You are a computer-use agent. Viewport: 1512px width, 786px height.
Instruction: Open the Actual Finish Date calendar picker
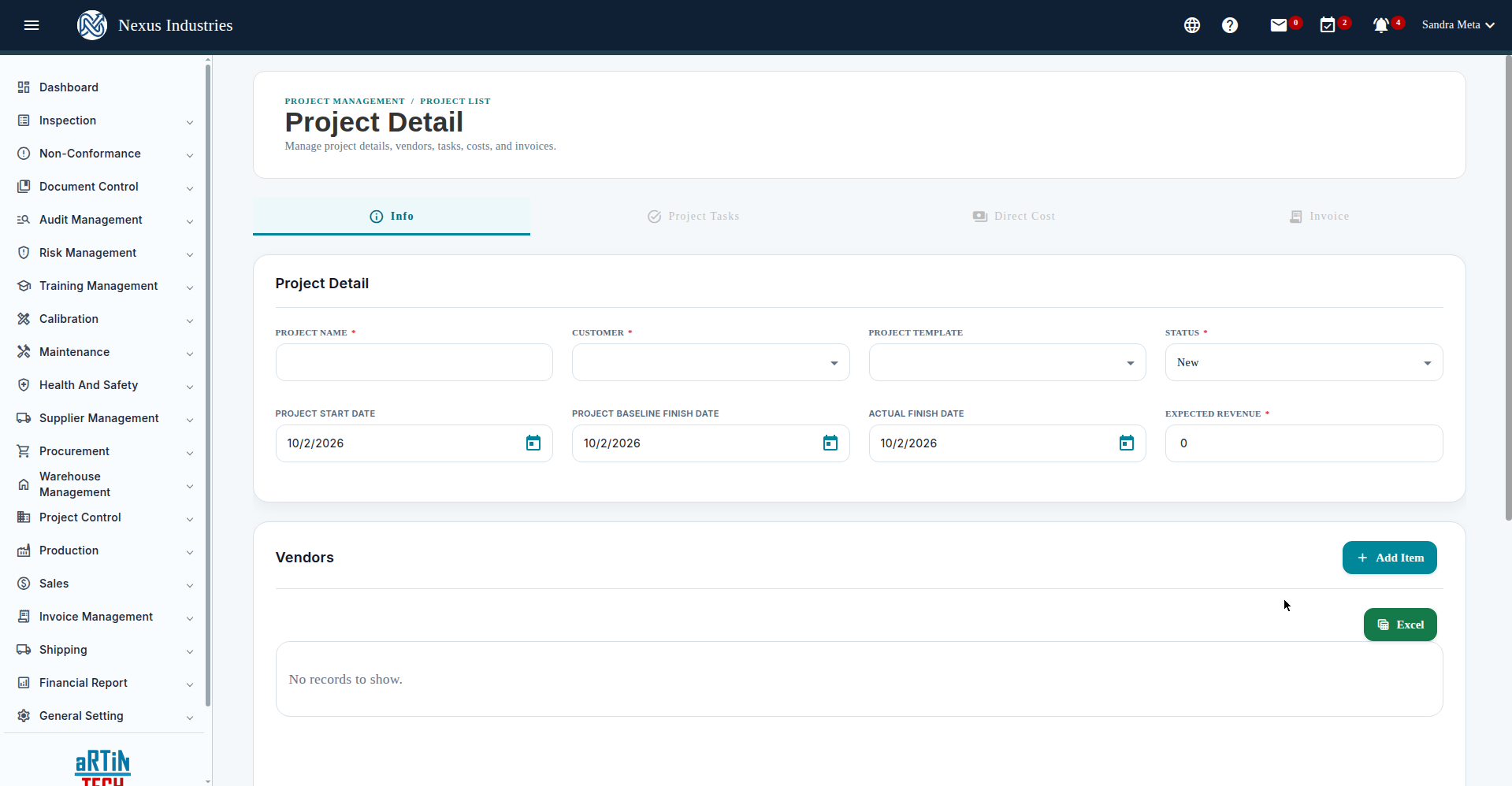pos(1127,443)
